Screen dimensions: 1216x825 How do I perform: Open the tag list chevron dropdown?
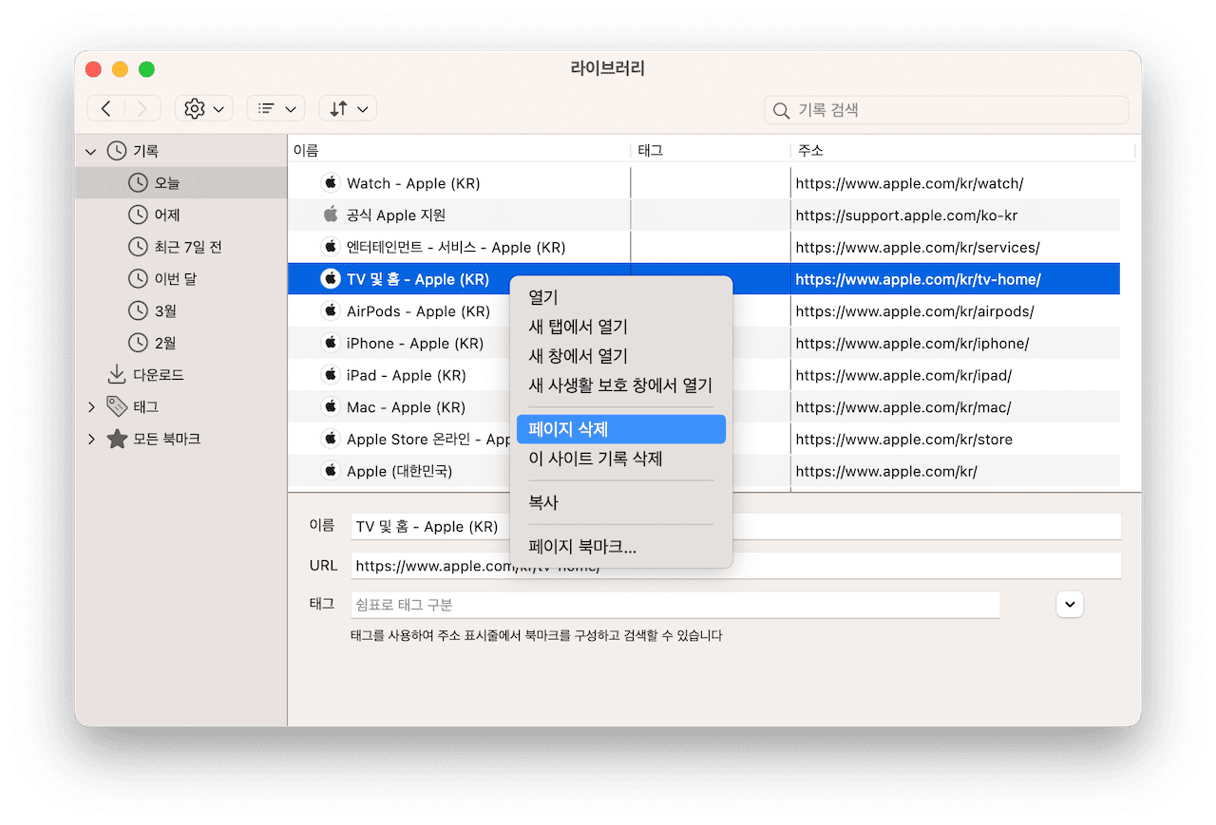pyautogui.click(x=1070, y=604)
